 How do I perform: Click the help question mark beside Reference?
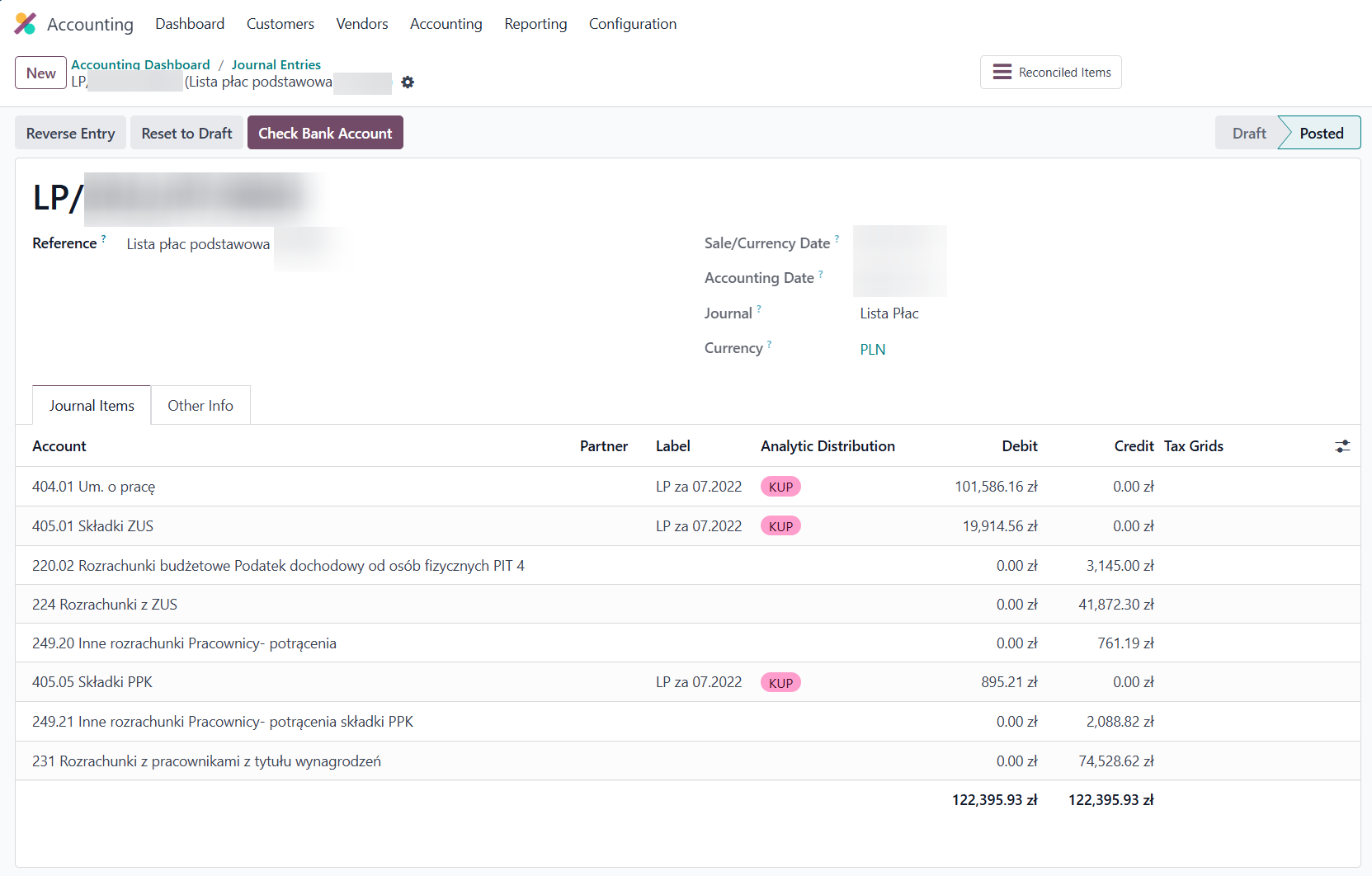tap(104, 238)
